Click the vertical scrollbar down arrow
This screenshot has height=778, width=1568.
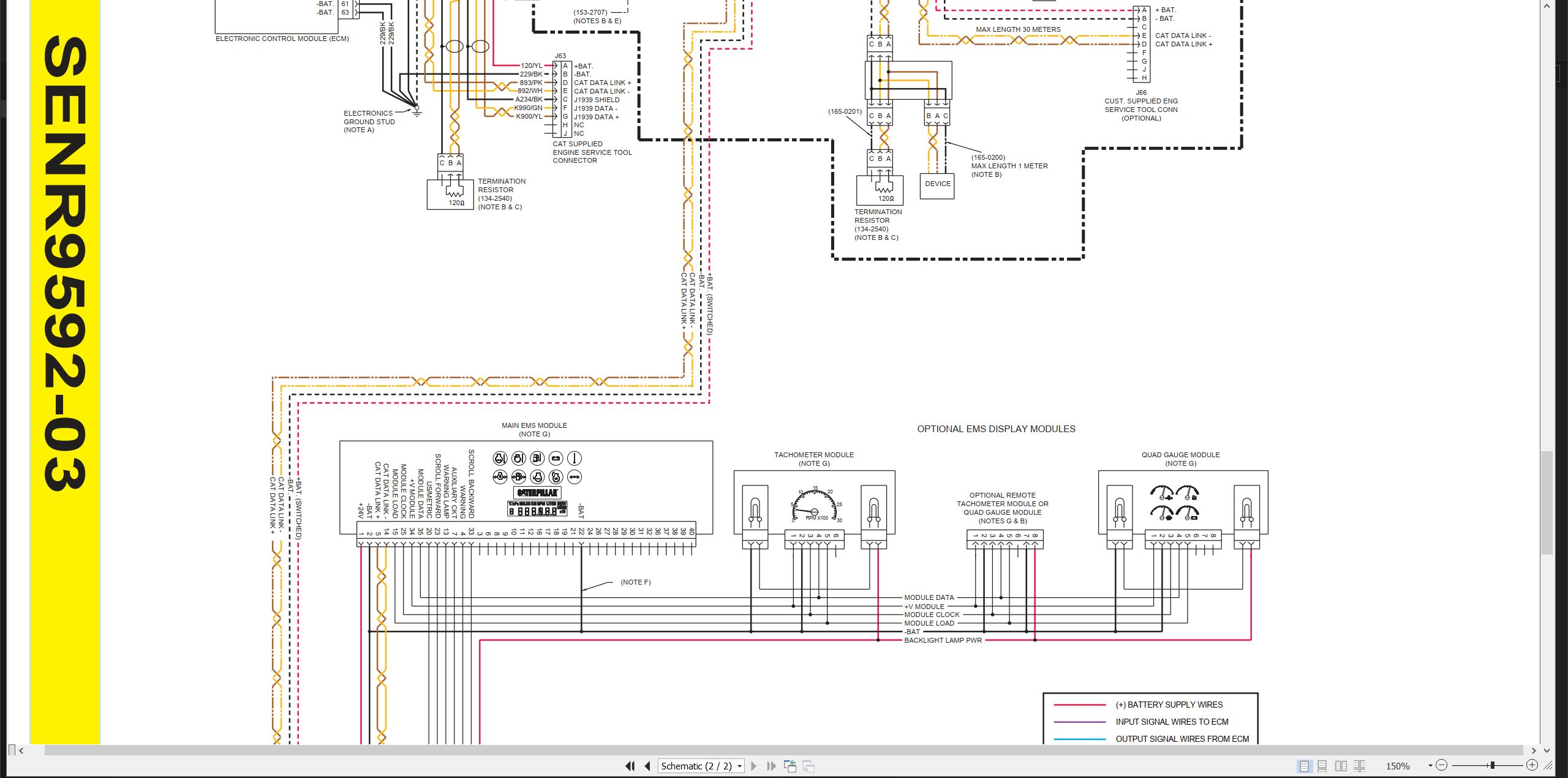(x=1547, y=750)
